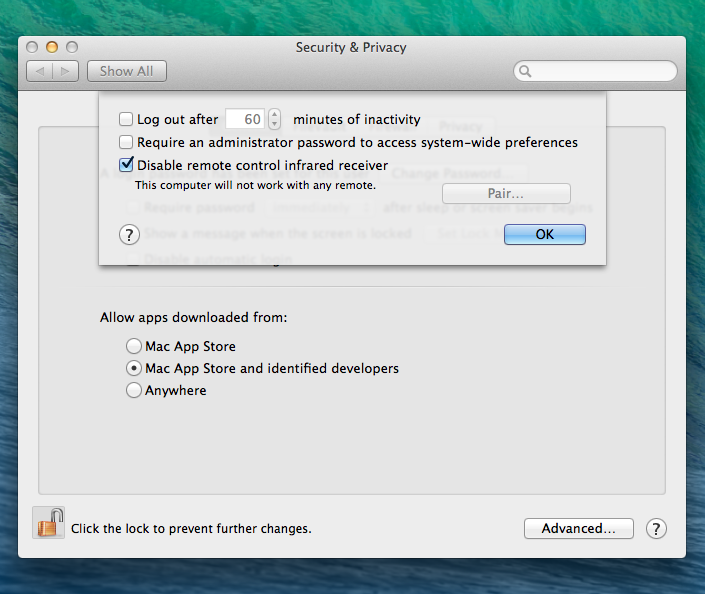Enable Log out after inactivity checkbox
This screenshot has height=594, width=705.
(126, 119)
